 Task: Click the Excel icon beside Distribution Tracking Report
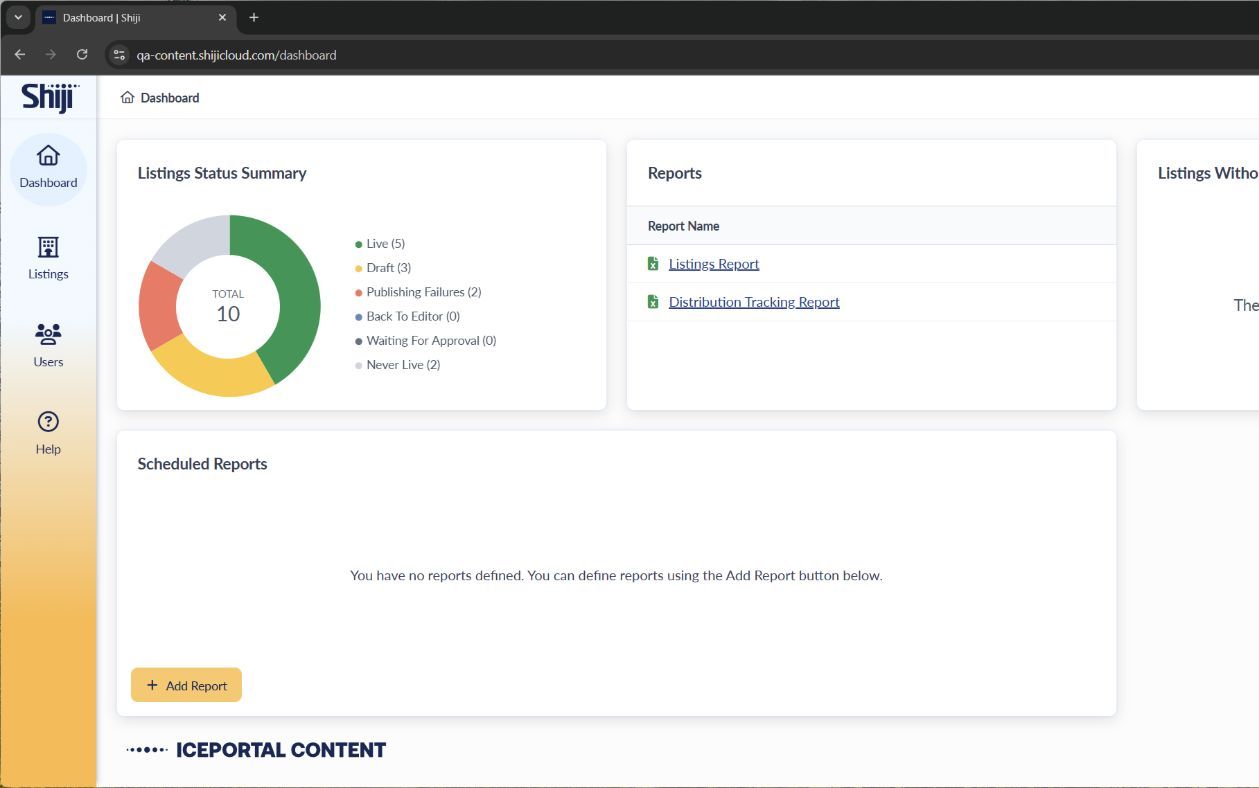[x=653, y=302]
